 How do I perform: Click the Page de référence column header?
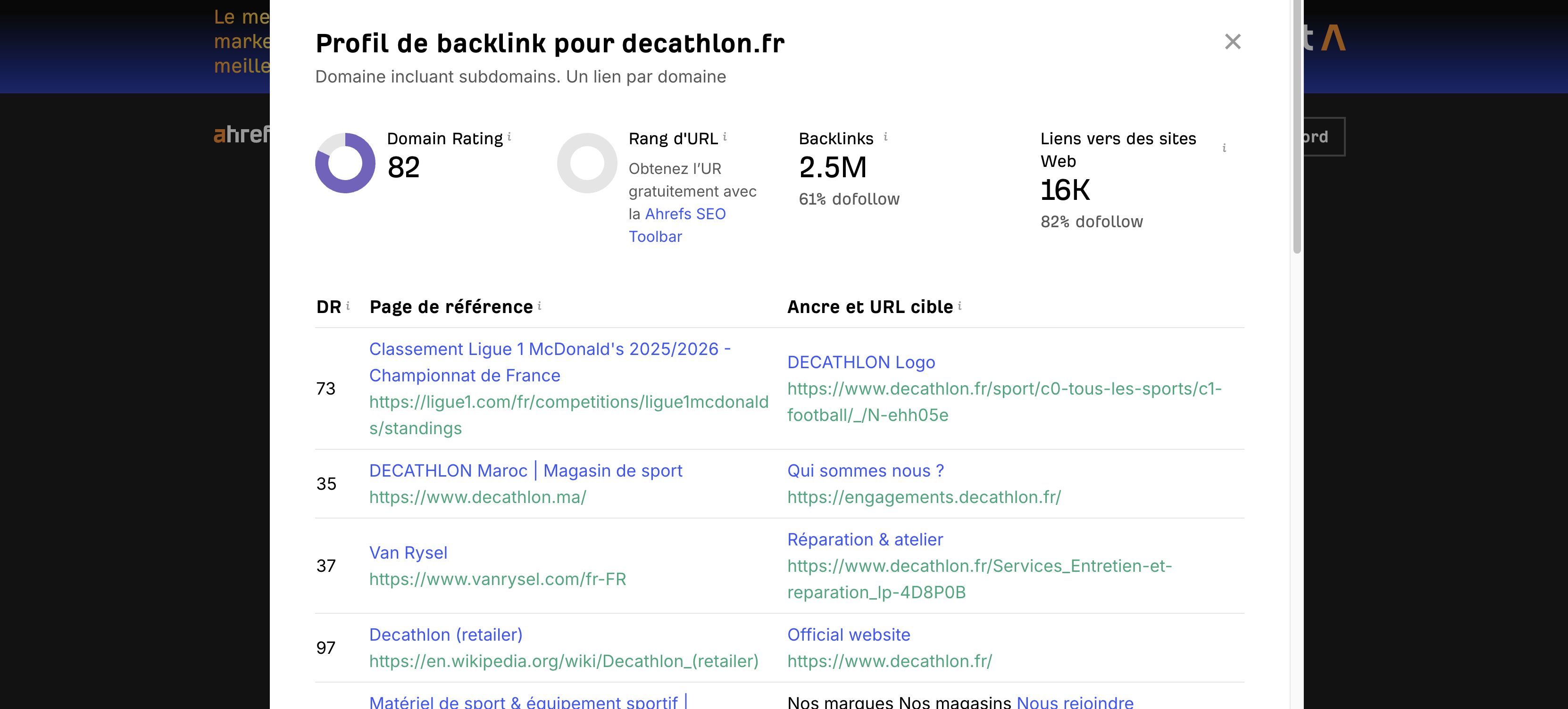click(x=451, y=306)
